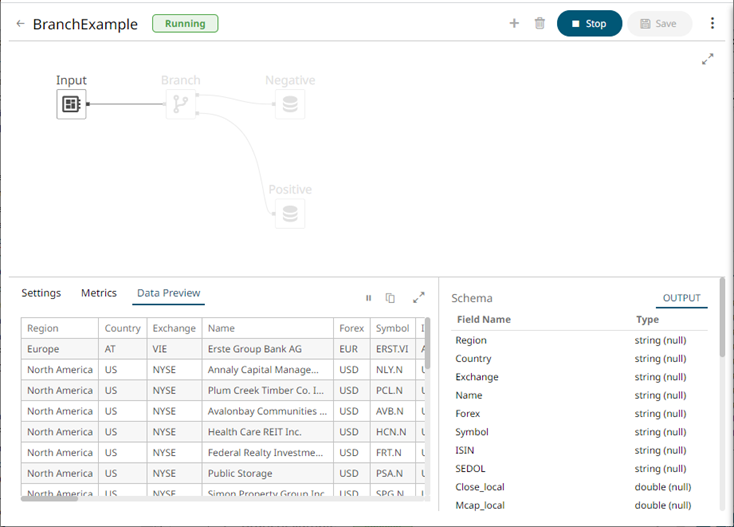The height and width of the screenshot is (527, 734).
Task: Select the Branch node icon
Action: (x=180, y=104)
